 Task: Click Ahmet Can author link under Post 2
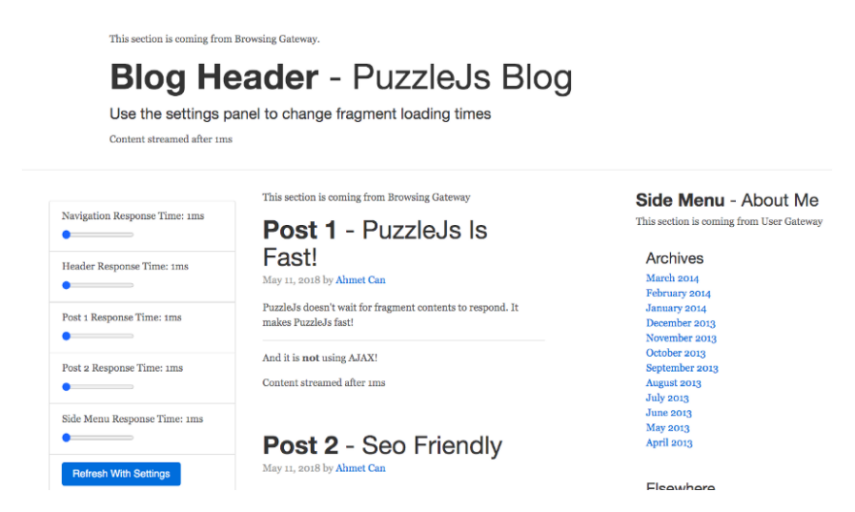(x=360, y=468)
